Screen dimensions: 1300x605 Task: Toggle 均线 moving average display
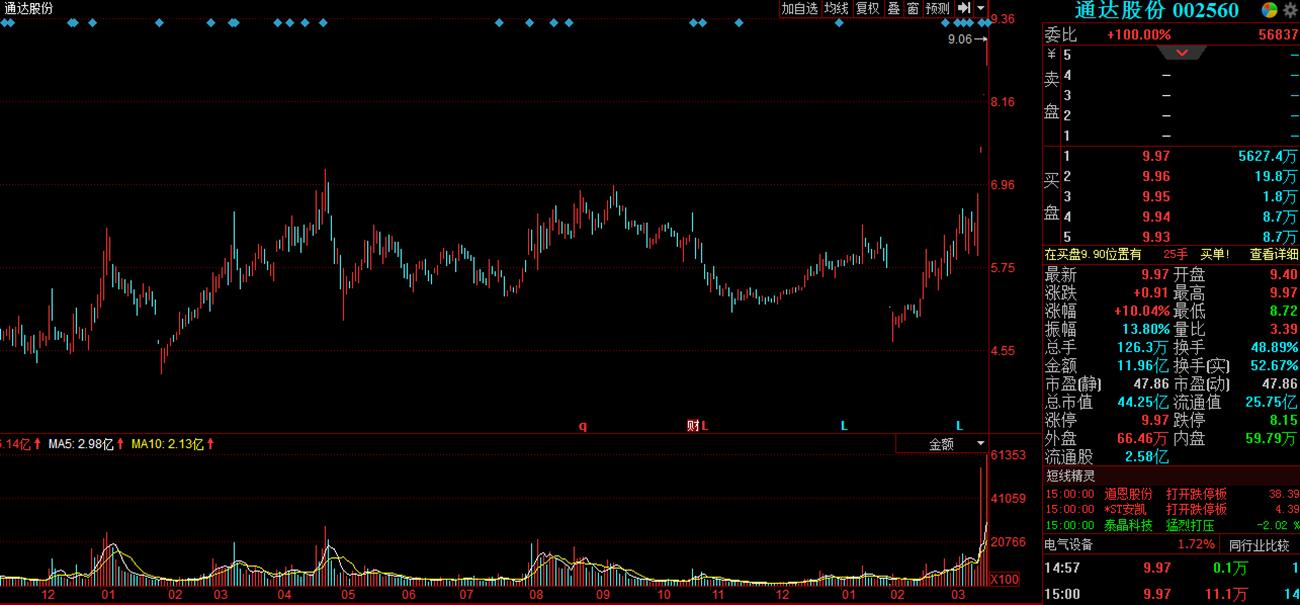point(836,8)
